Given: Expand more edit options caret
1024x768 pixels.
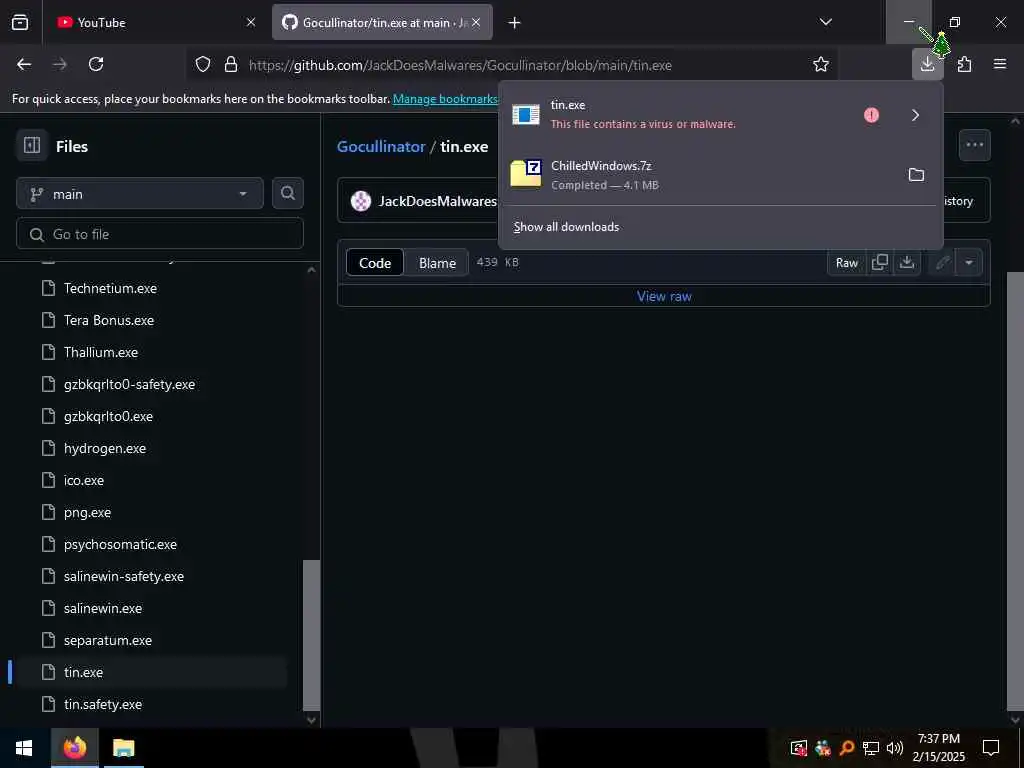Looking at the screenshot, I should 968,263.
